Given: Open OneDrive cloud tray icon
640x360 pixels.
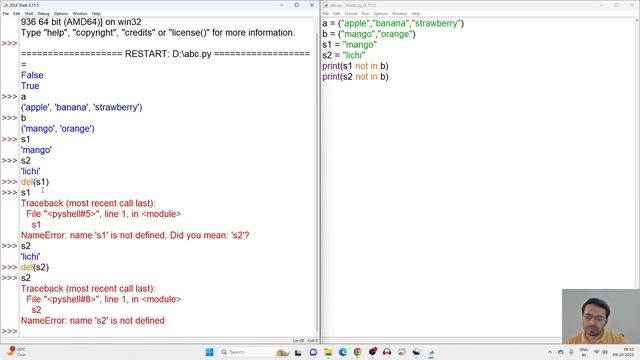Looking at the screenshot, I should (x=561, y=352).
